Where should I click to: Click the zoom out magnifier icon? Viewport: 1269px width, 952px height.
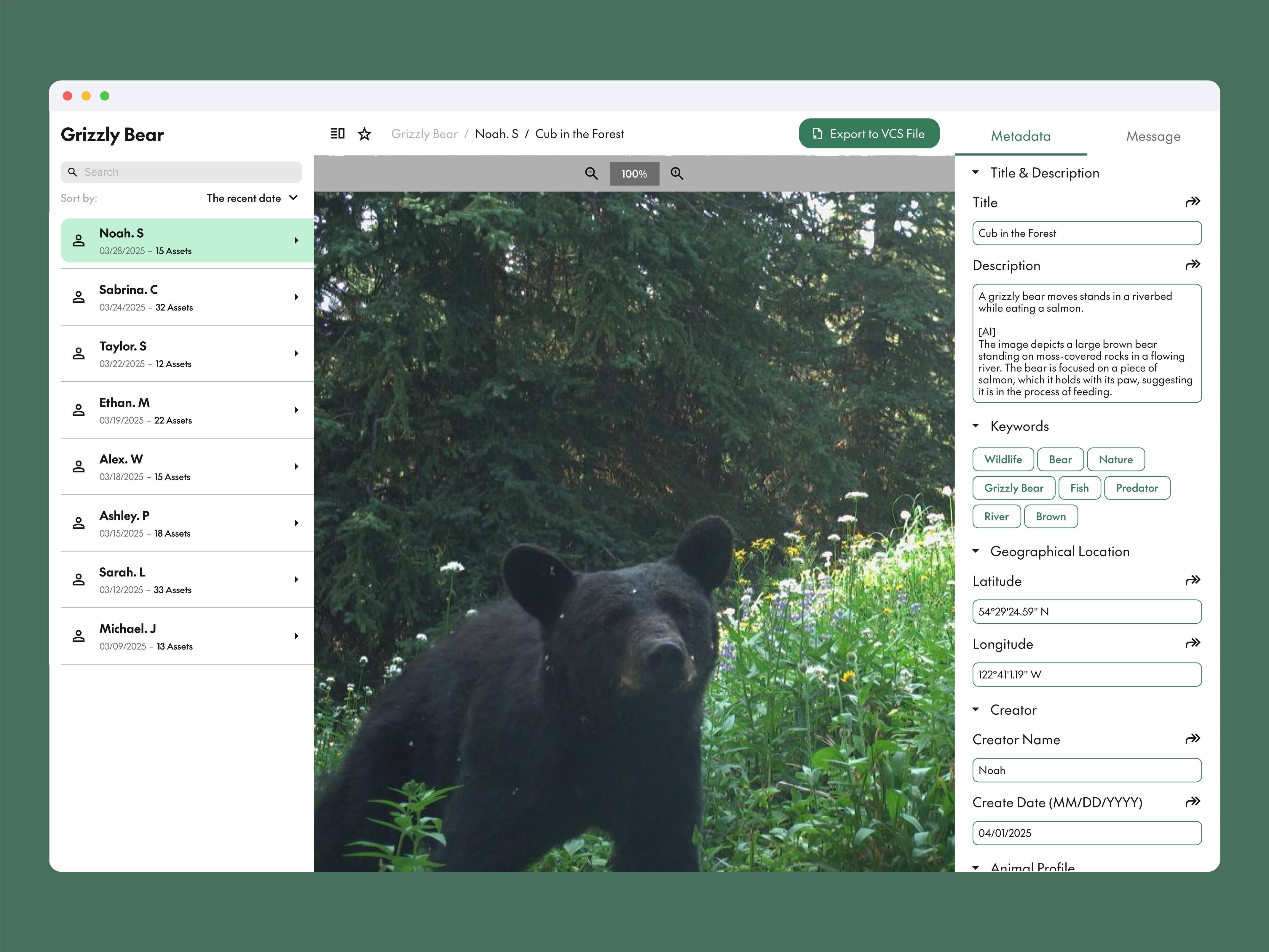click(591, 173)
